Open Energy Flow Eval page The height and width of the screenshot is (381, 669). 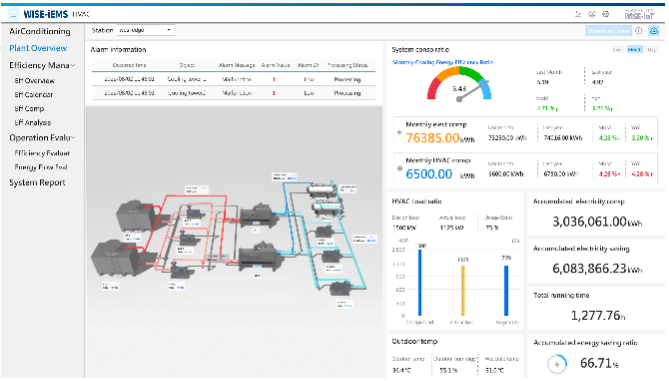pos(41,167)
